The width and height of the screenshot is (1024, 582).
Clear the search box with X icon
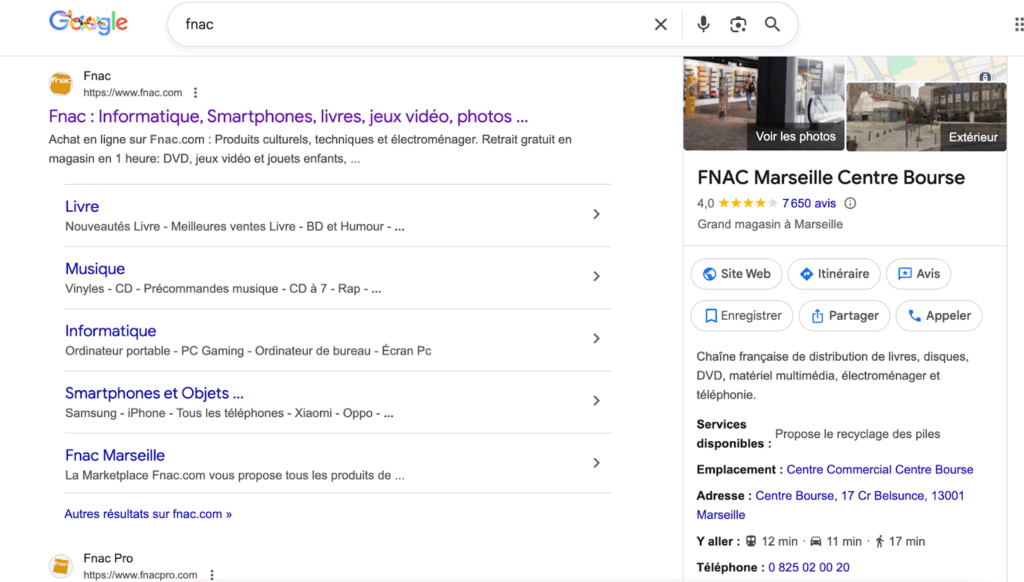pyautogui.click(x=660, y=25)
